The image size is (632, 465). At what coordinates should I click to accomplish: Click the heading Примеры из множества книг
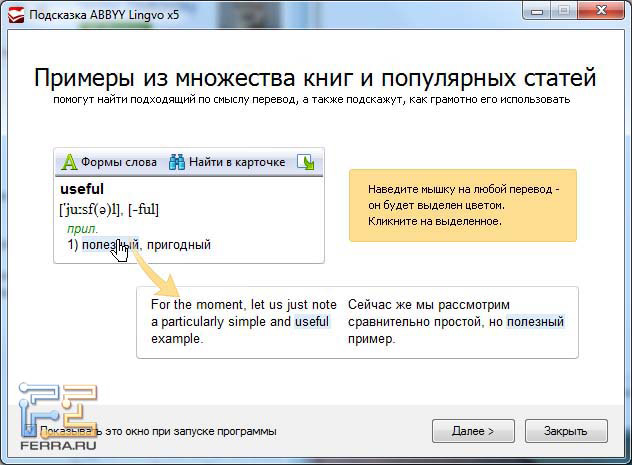pyautogui.click(x=194, y=78)
